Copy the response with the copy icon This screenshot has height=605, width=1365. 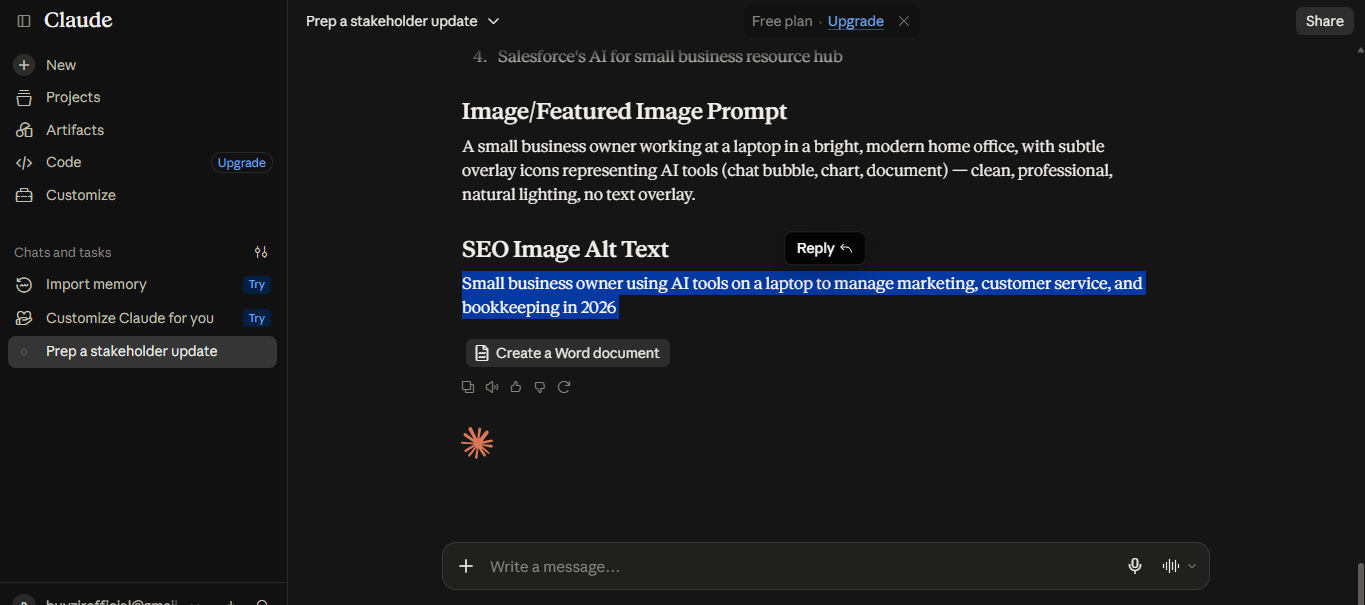[468, 387]
